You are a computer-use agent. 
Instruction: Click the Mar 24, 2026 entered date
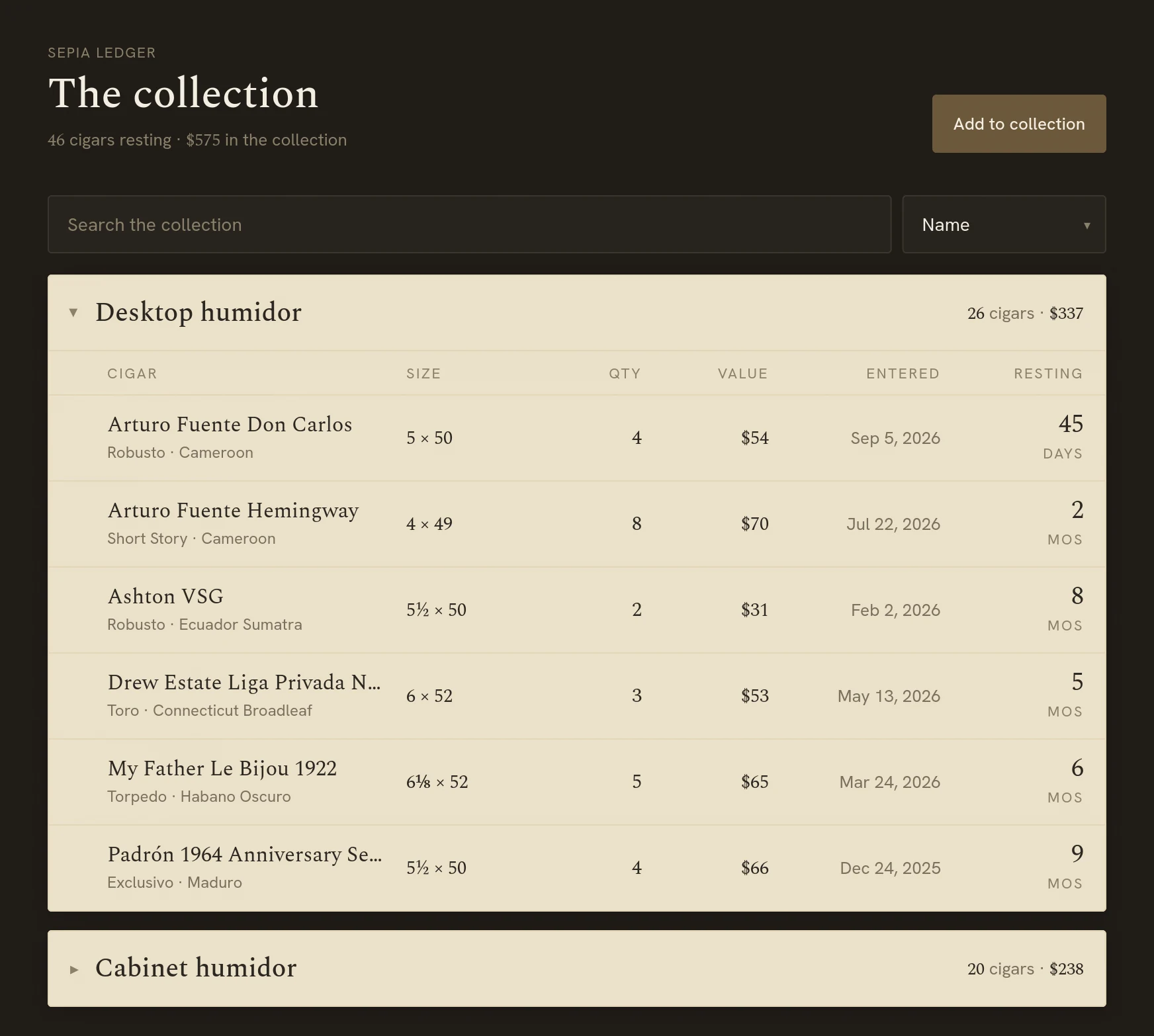coord(889,782)
